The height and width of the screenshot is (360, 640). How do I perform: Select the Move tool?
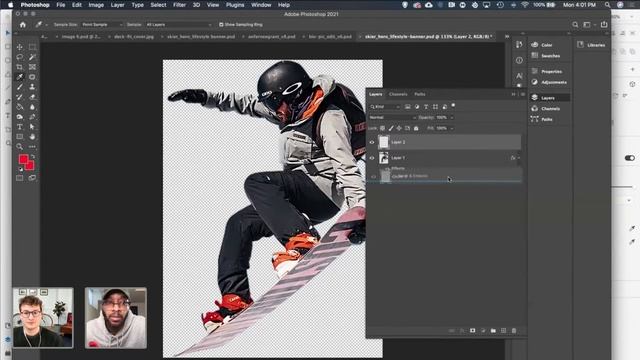click(x=20, y=47)
